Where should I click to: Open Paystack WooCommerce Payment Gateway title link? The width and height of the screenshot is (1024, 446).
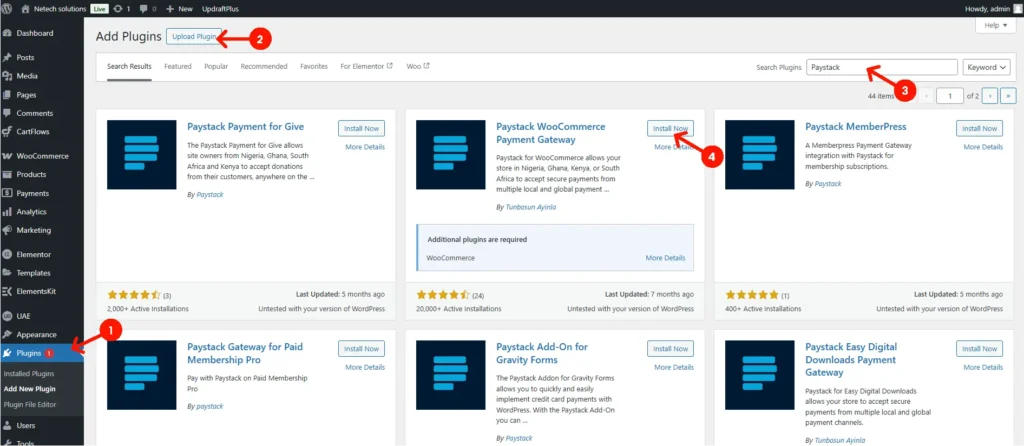(x=551, y=133)
